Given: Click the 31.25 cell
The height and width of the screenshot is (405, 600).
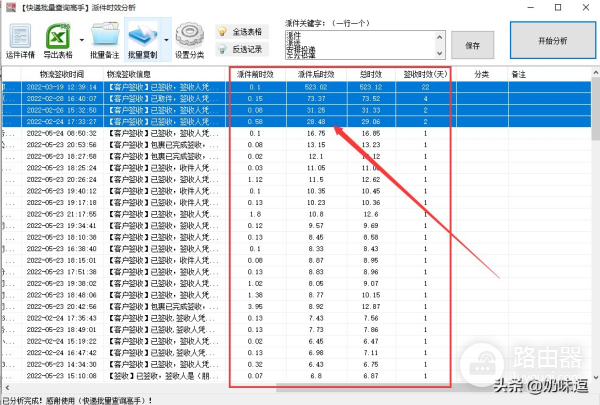Looking at the screenshot, I should point(316,110).
